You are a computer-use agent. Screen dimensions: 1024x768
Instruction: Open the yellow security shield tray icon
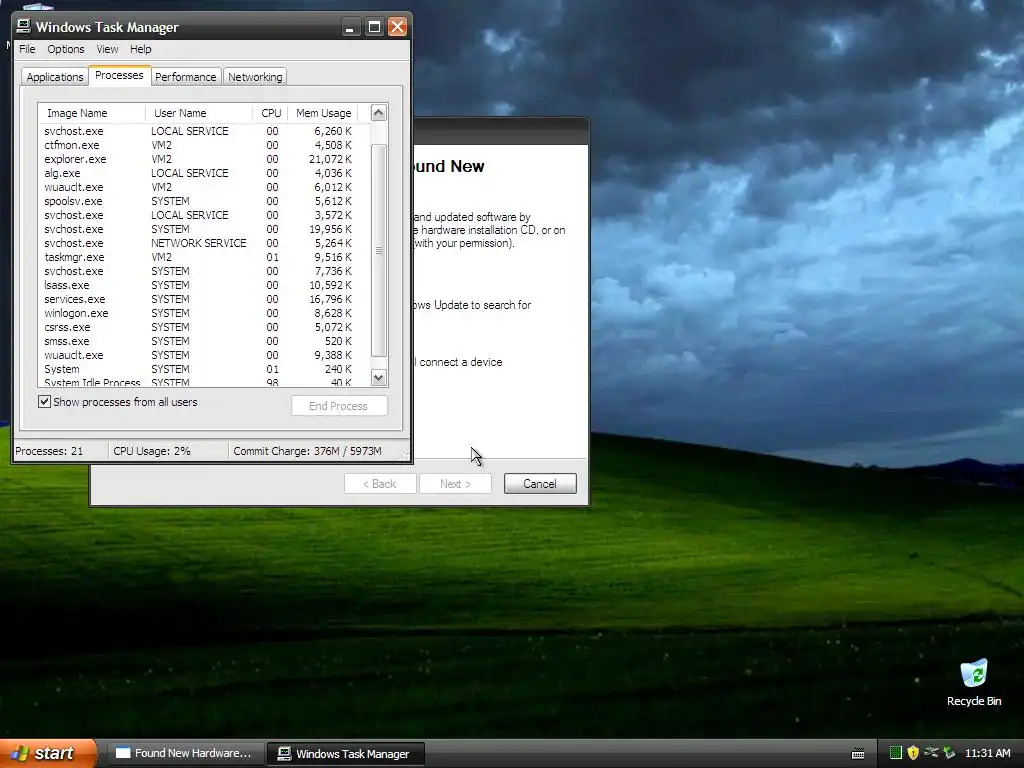pyautogui.click(x=913, y=753)
